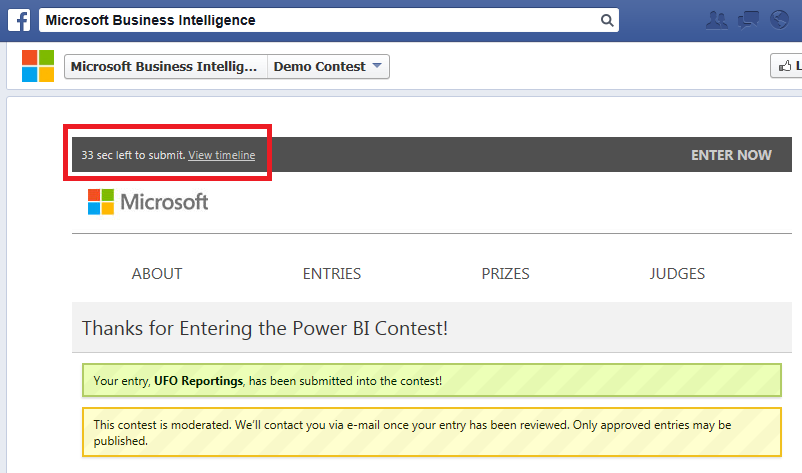Screen dimensions: 802x473
Task: Focus the Facebook search field
Action: point(320,20)
